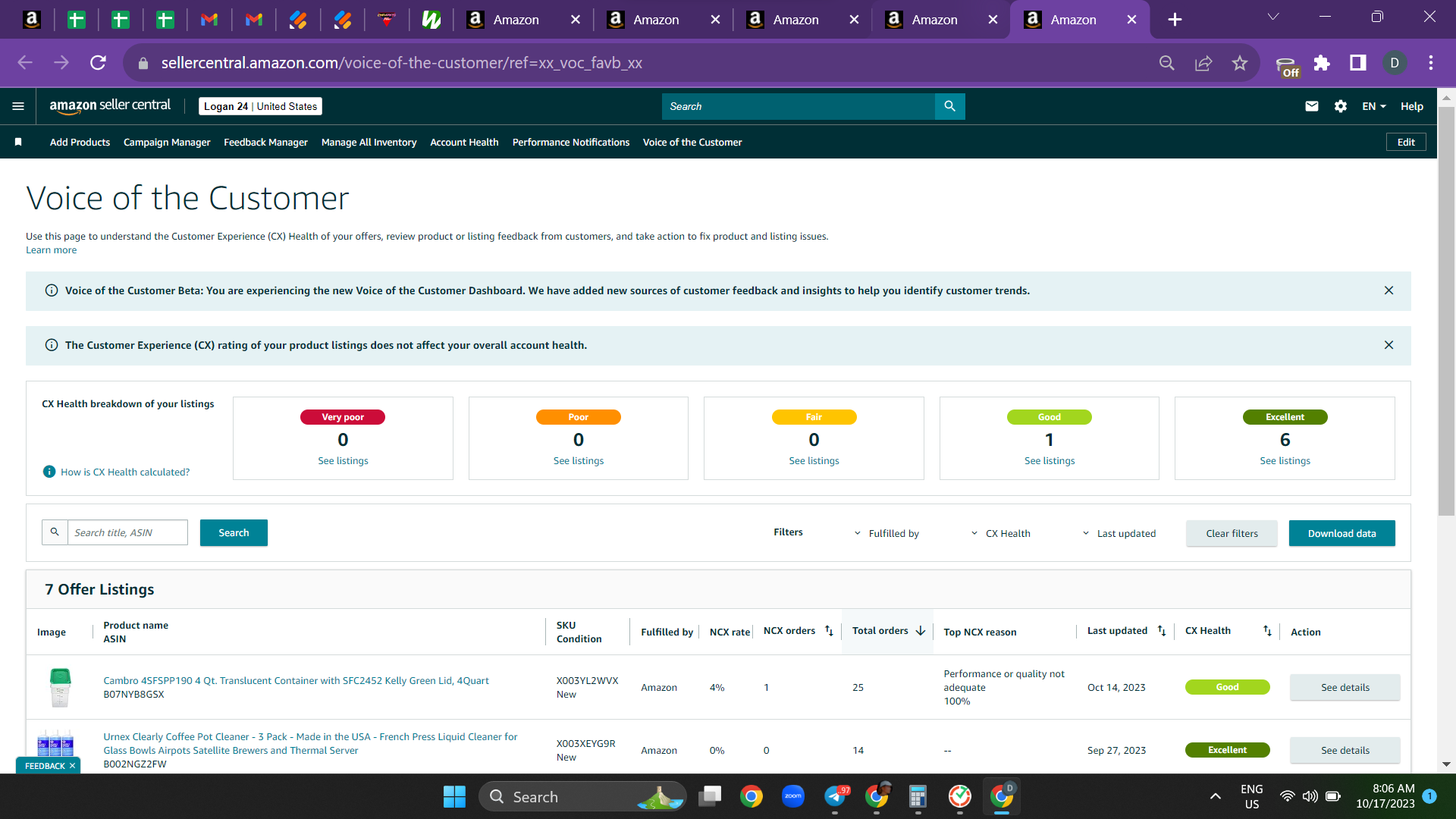Open Performance Notifications

[x=571, y=142]
